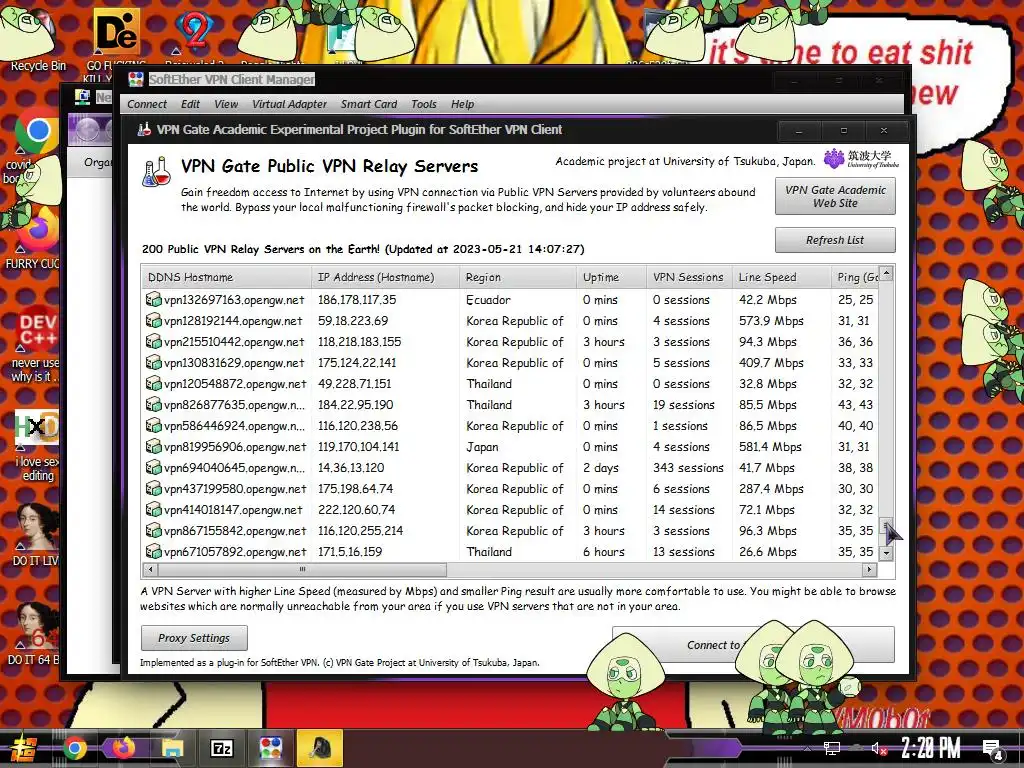Sort by Line Speed column header
The width and height of the screenshot is (1024, 768).
(781, 277)
